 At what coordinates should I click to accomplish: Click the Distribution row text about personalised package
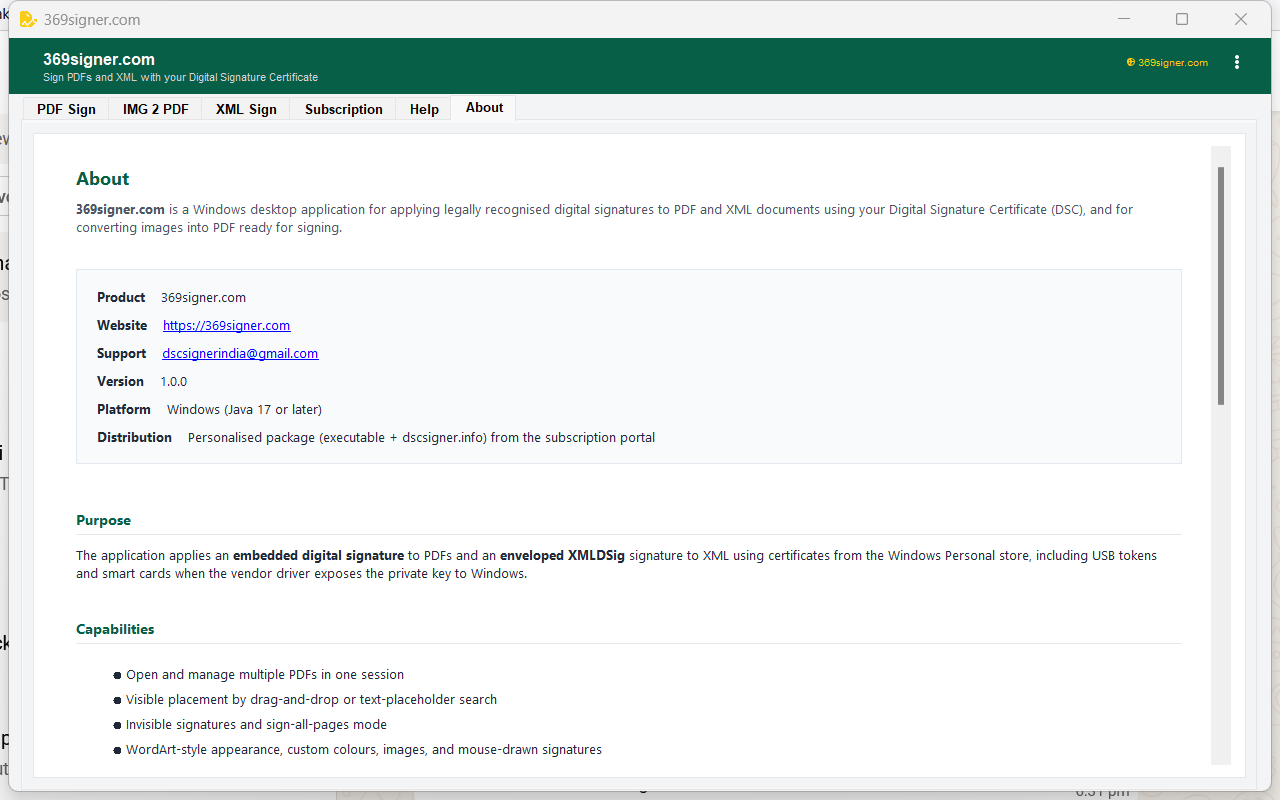point(421,437)
